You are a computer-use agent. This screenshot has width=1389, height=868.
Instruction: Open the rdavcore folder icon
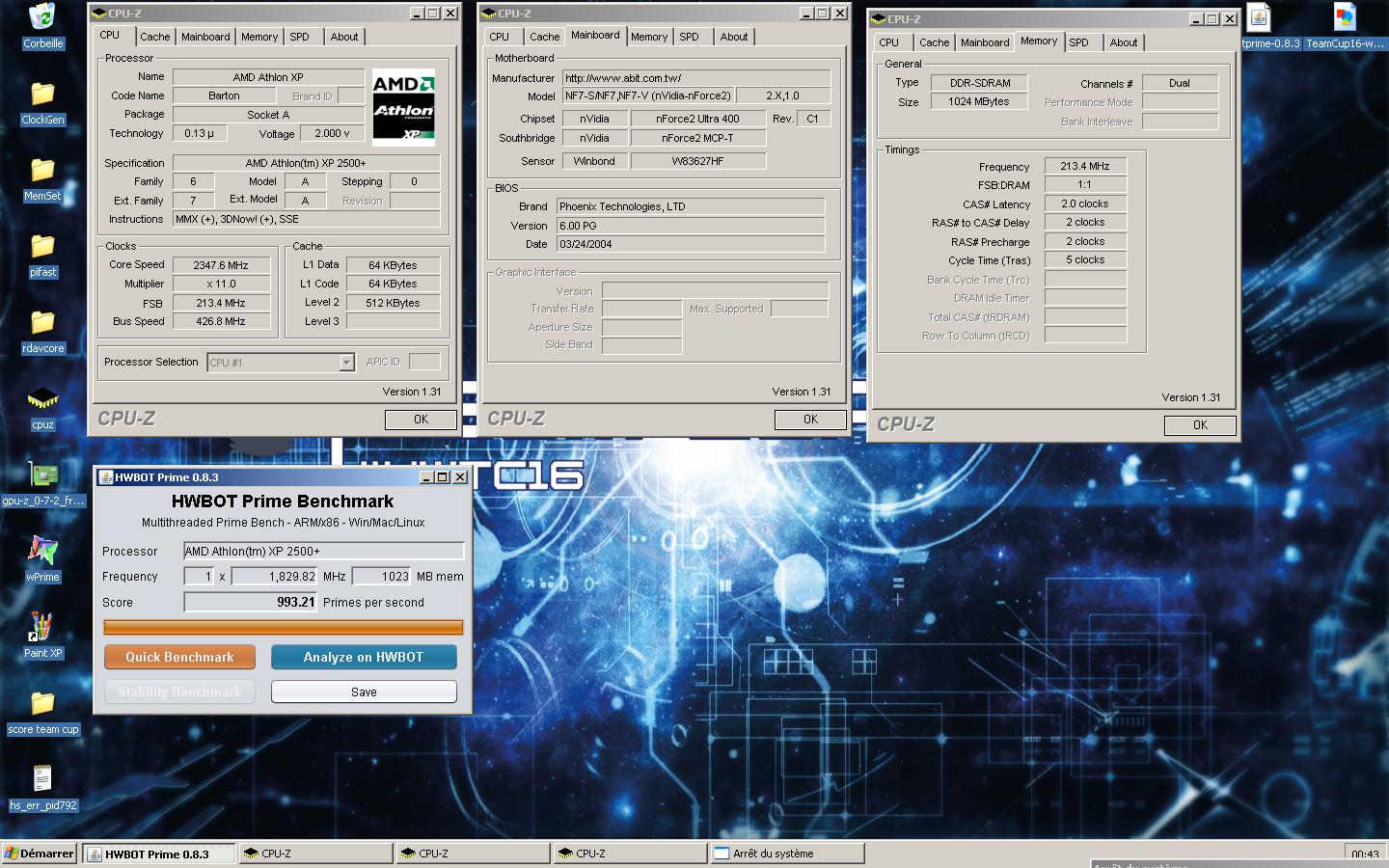[42, 322]
